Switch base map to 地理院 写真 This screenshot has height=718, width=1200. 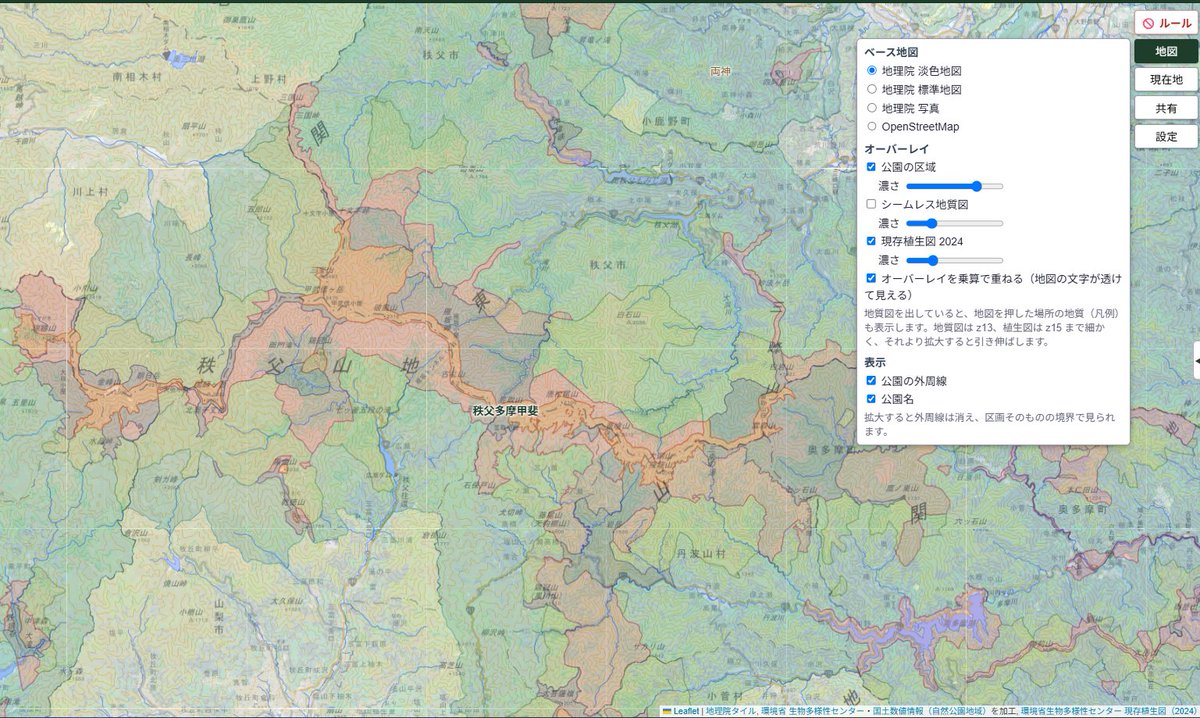[x=872, y=107]
